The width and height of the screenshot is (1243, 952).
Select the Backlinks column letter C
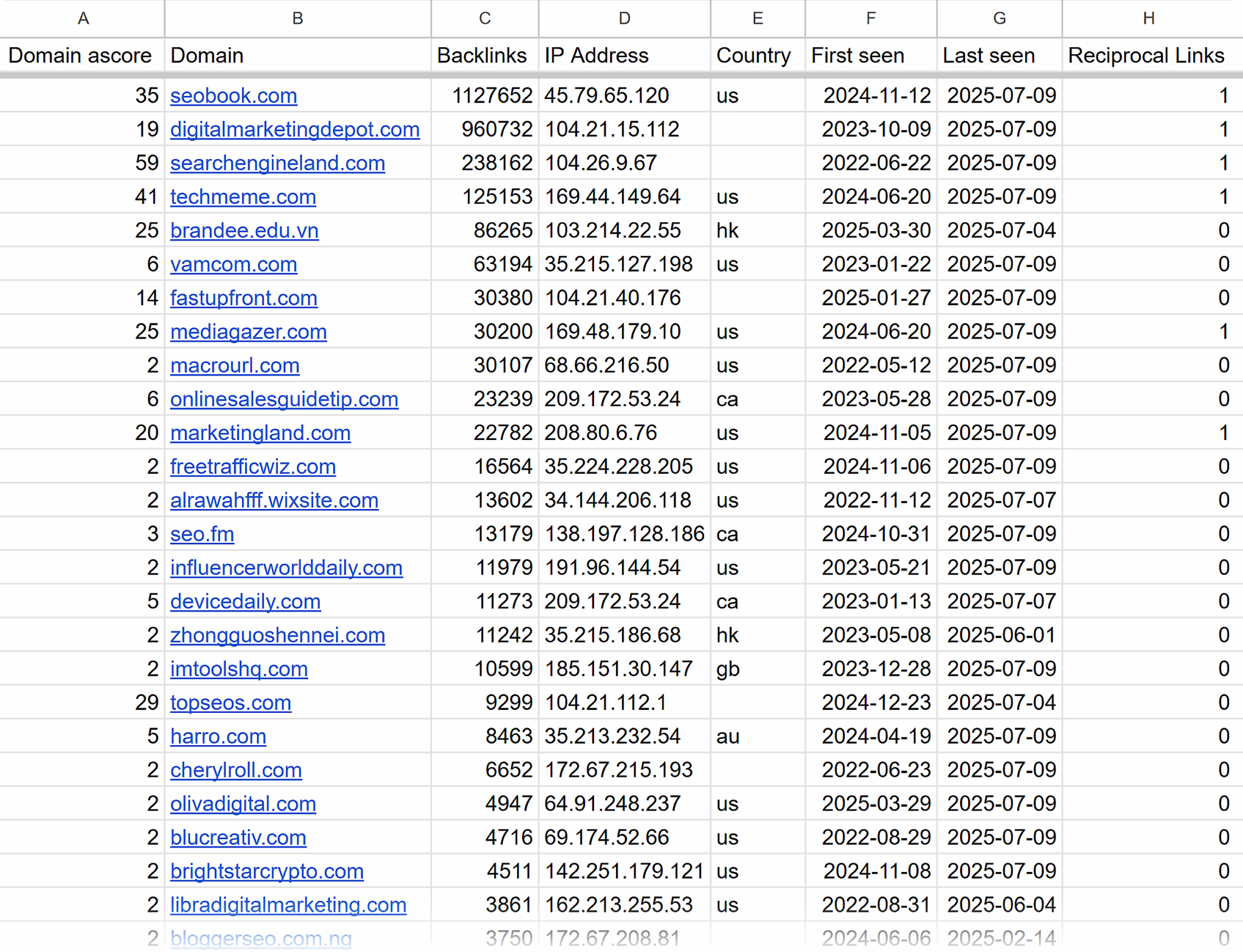pos(484,18)
